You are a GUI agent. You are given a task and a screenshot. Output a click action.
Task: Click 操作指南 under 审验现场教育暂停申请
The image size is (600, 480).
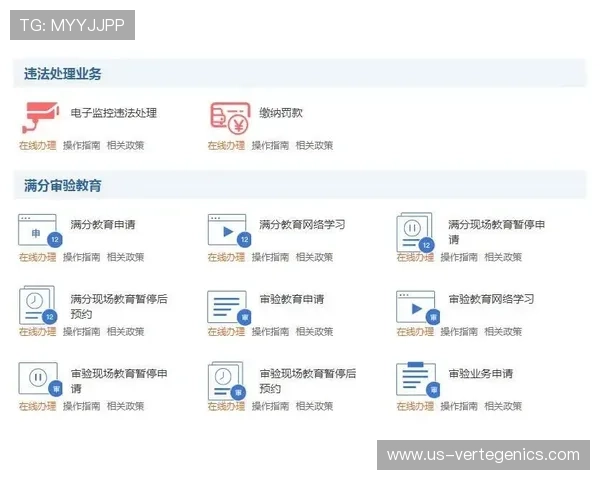pos(82,406)
